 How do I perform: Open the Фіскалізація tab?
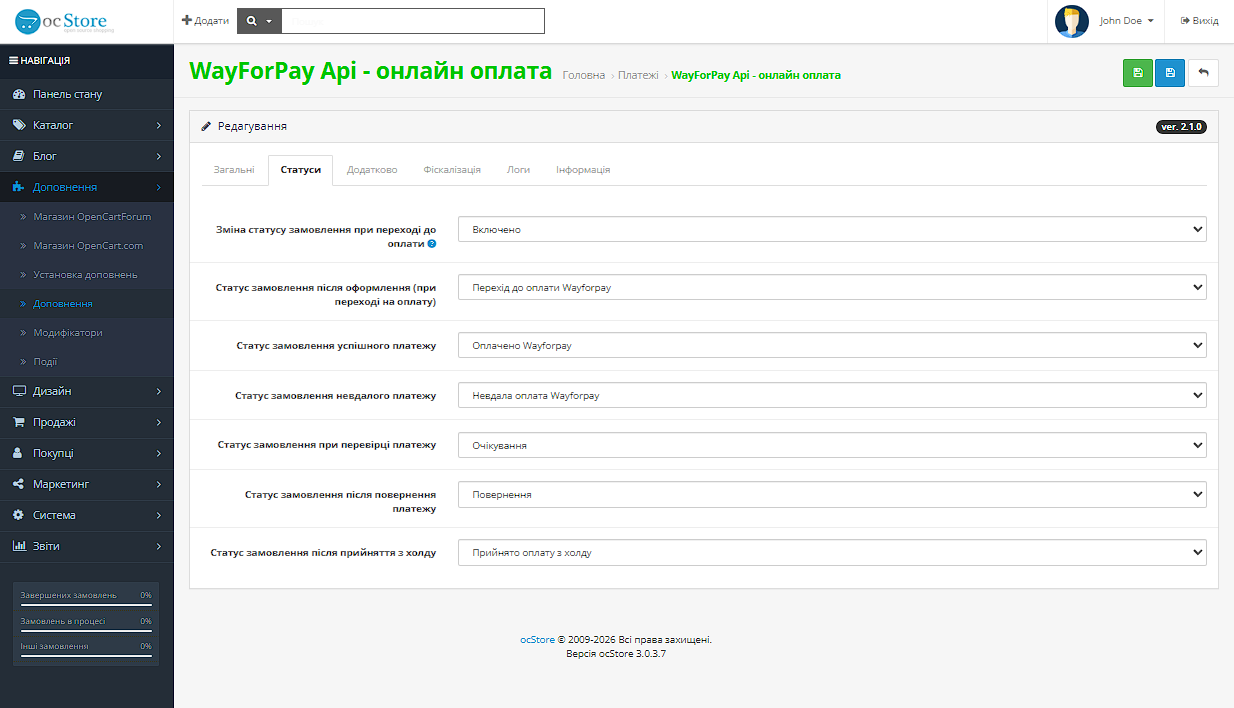tap(452, 170)
